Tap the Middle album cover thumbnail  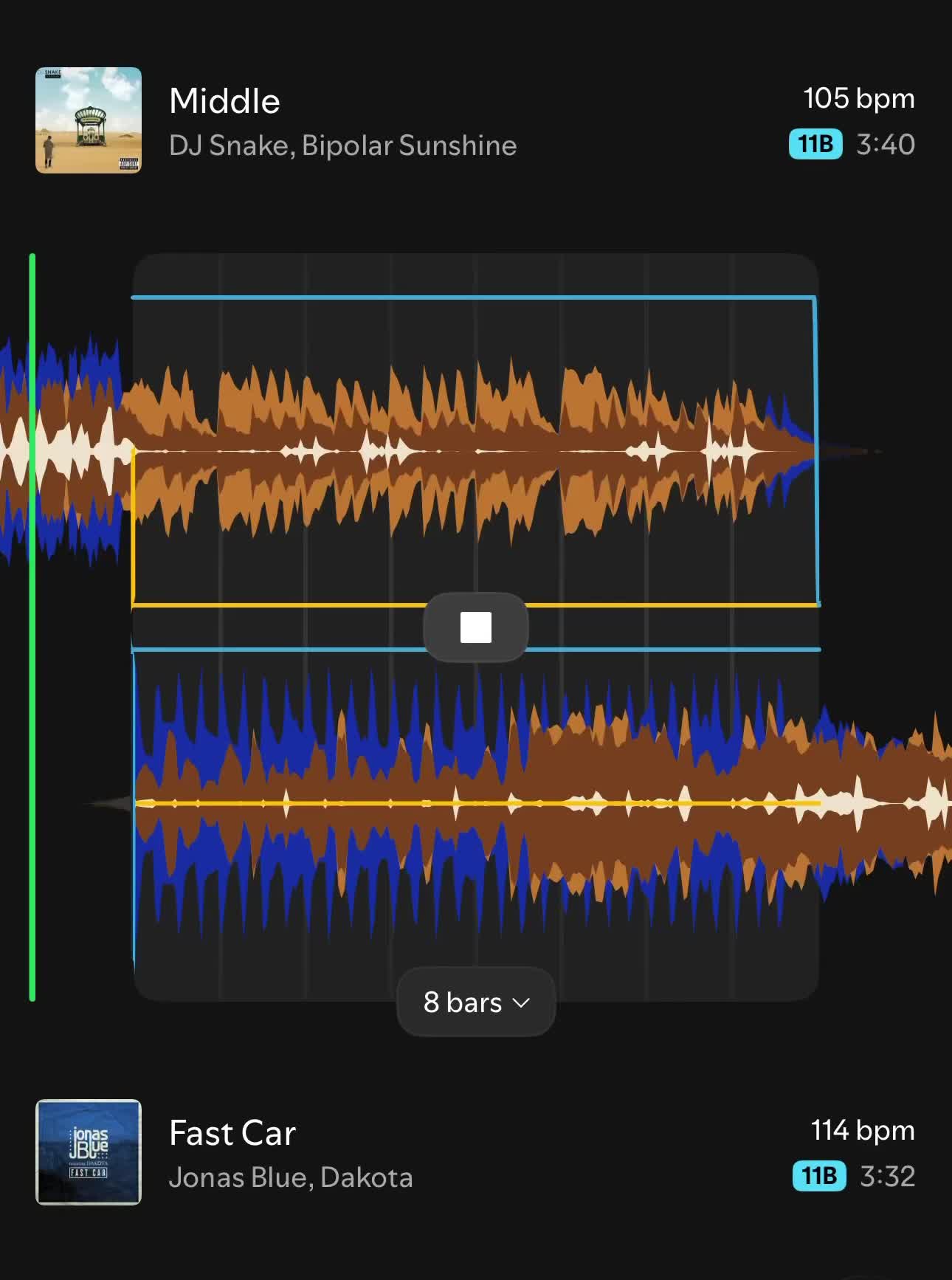[x=89, y=120]
